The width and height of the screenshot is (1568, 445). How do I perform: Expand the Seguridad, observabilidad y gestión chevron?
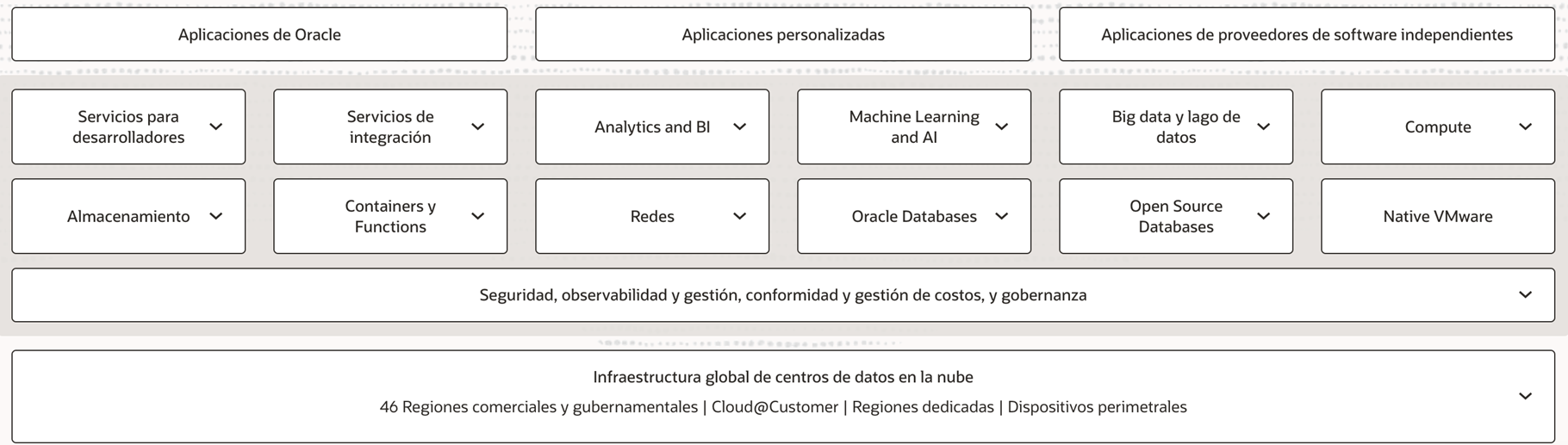coord(1526,294)
